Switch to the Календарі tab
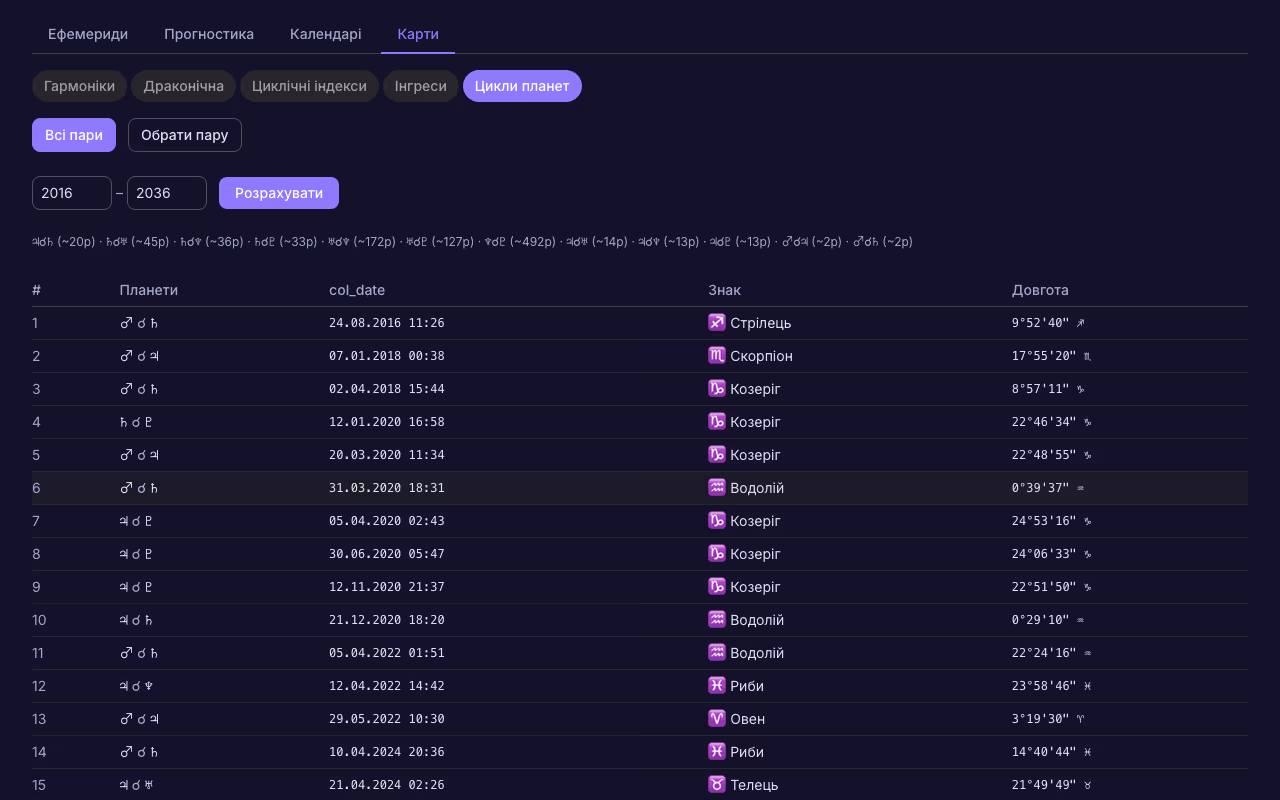 pyautogui.click(x=326, y=34)
